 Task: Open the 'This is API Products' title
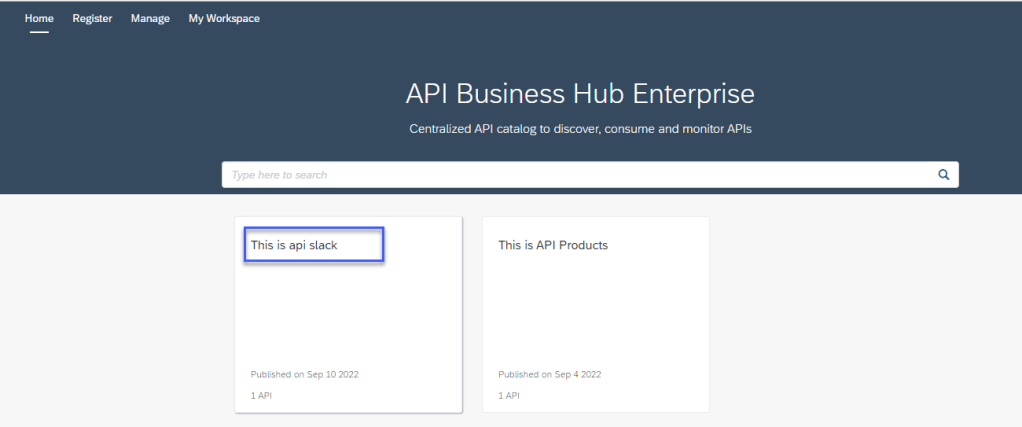pyautogui.click(x=553, y=245)
